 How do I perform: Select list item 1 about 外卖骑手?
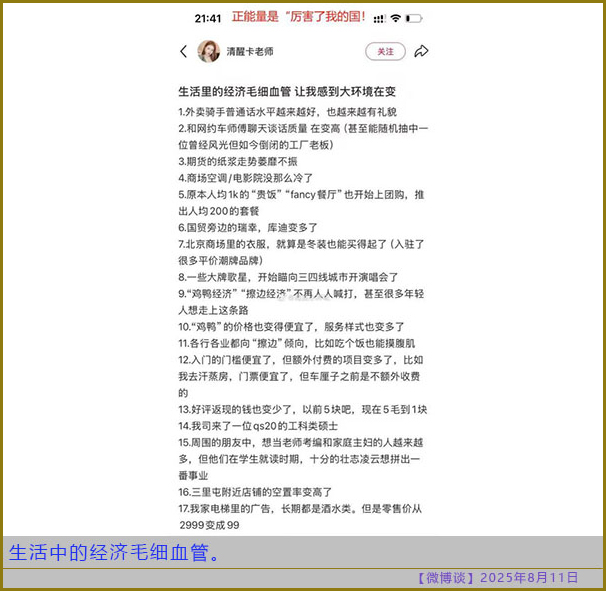273,112
